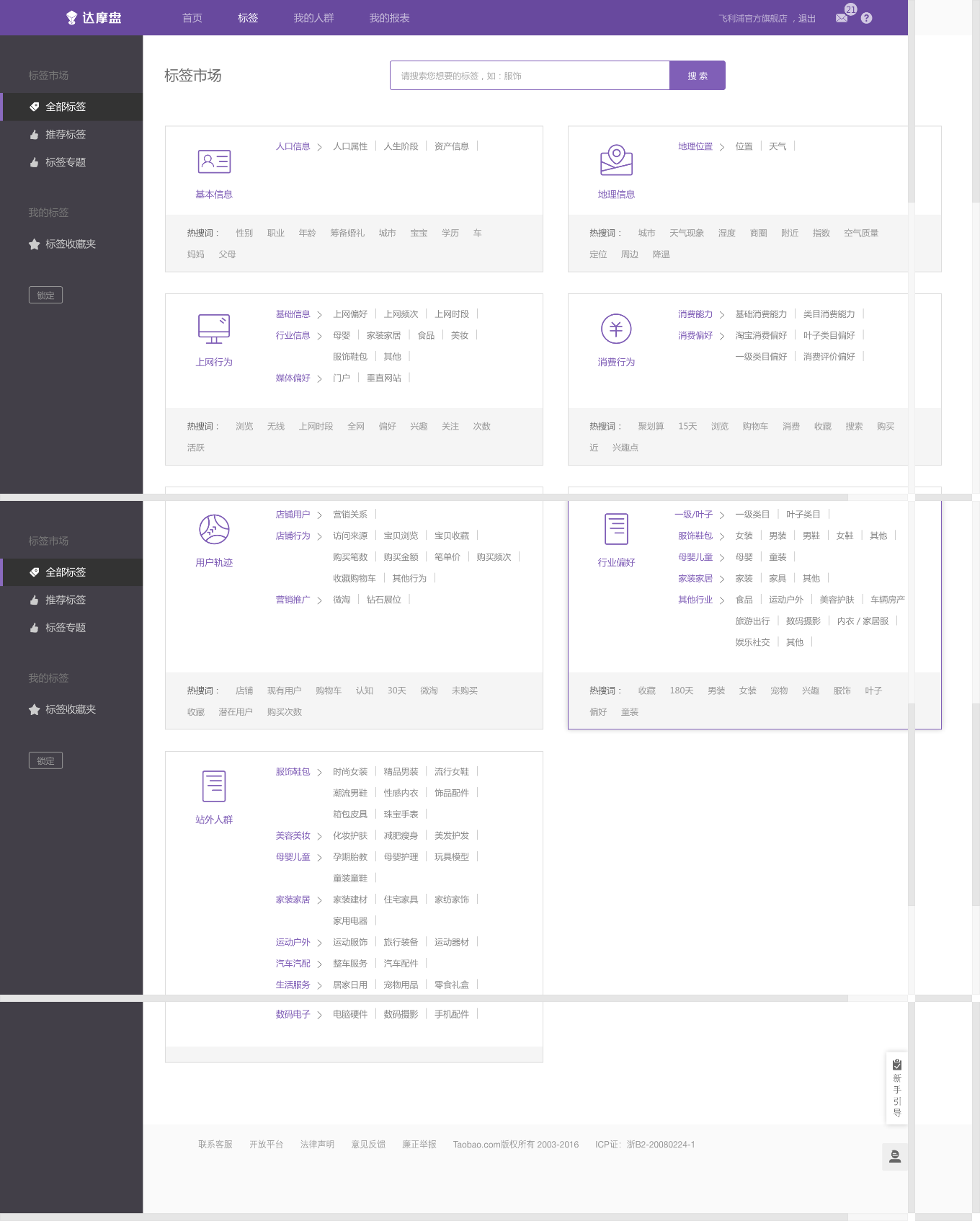The width and height of the screenshot is (980, 1221).
Task: Click the 上网行为 monitor icon
Action: (214, 329)
